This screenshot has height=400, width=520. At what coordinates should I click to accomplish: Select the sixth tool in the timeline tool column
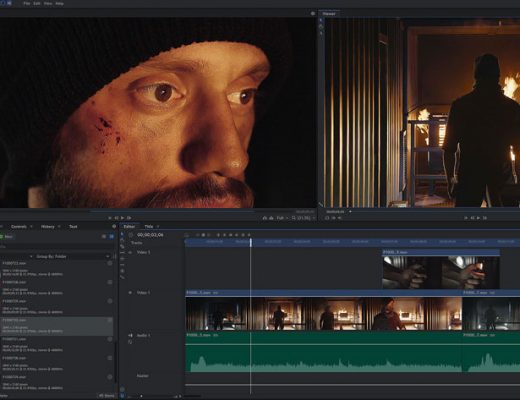click(x=122, y=265)
